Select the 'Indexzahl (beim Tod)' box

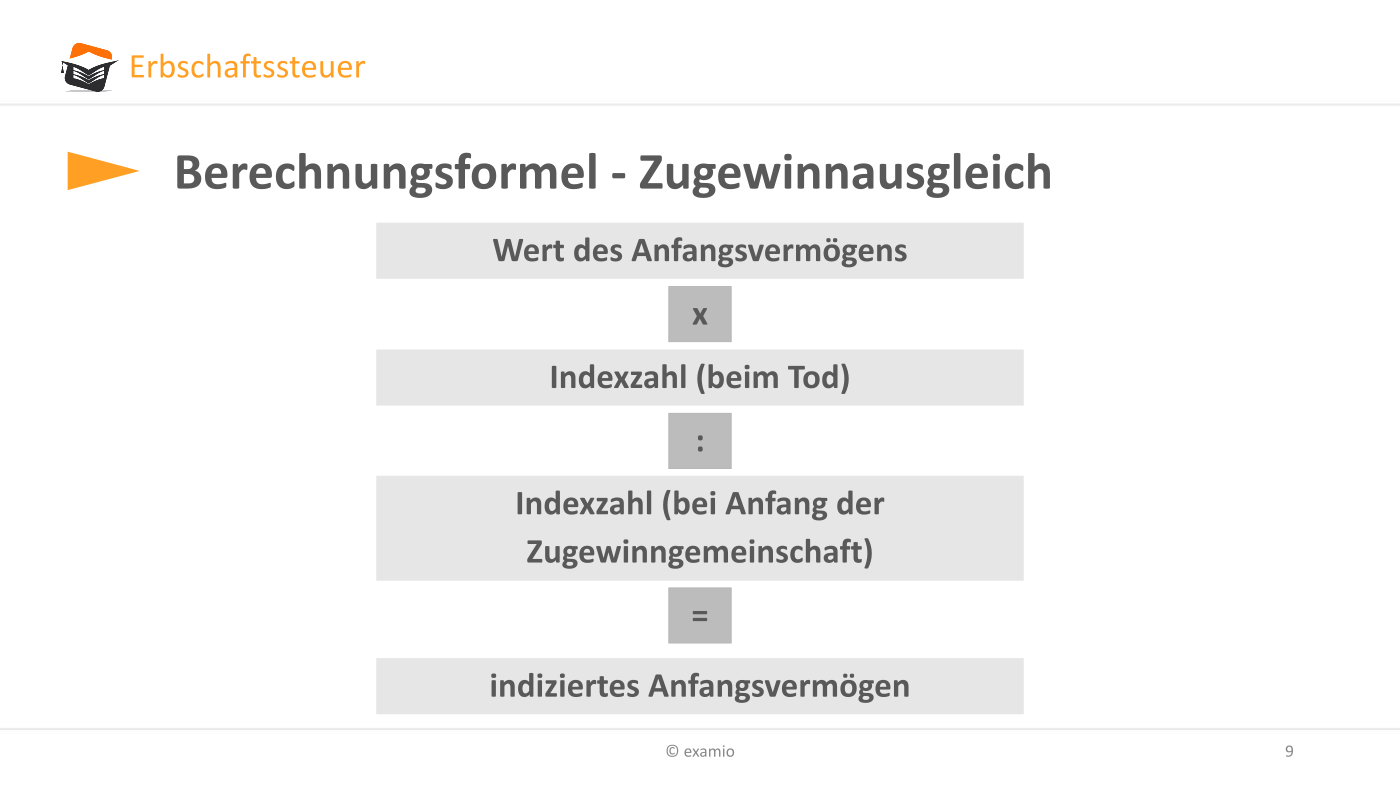700,377
